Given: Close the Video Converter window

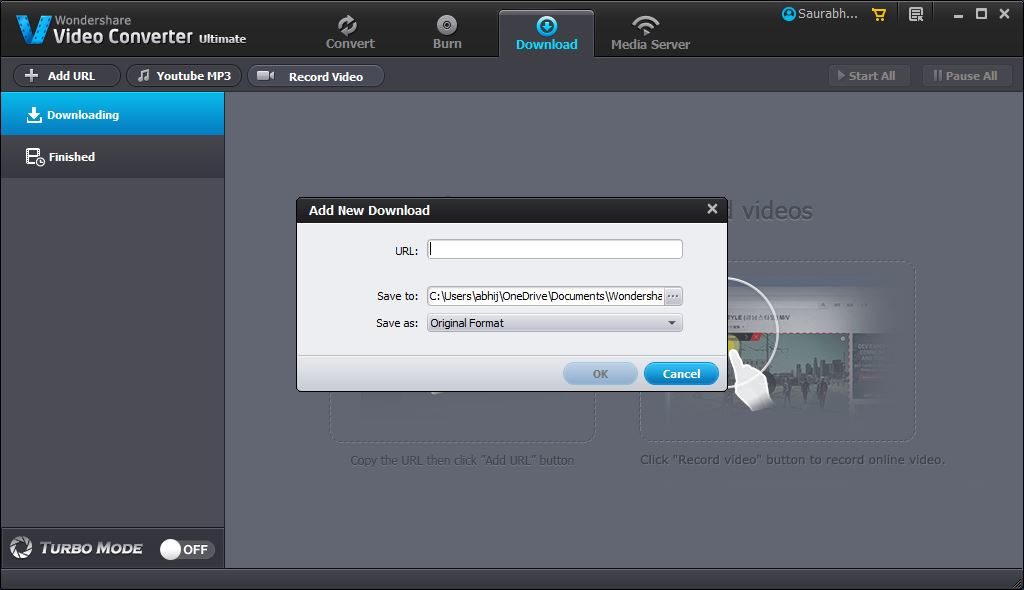Looking at the screenshot, I should (1004, 14).
